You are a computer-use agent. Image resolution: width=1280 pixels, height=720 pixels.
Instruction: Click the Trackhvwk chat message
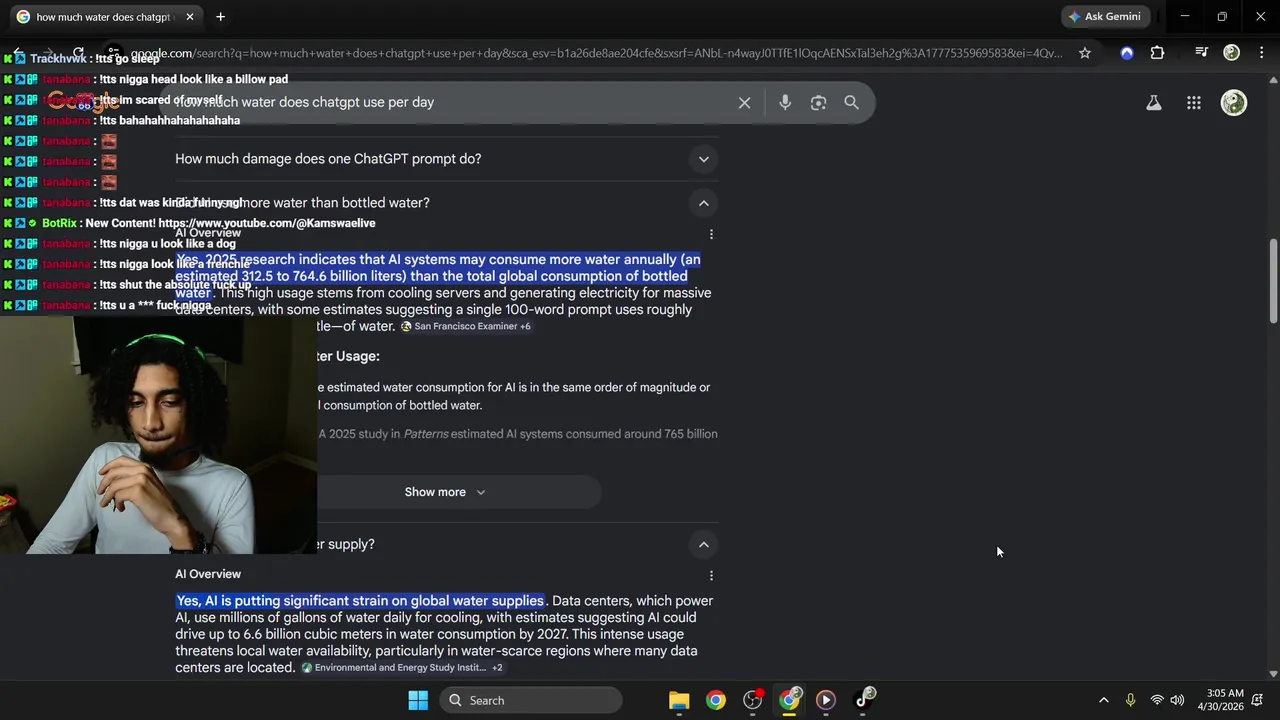click(95, 59)
